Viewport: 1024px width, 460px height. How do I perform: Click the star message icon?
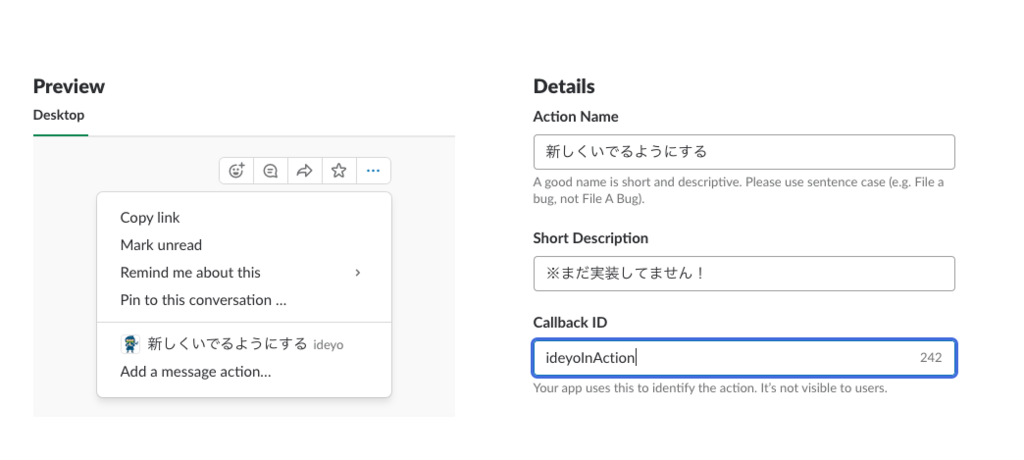[338, 171]
